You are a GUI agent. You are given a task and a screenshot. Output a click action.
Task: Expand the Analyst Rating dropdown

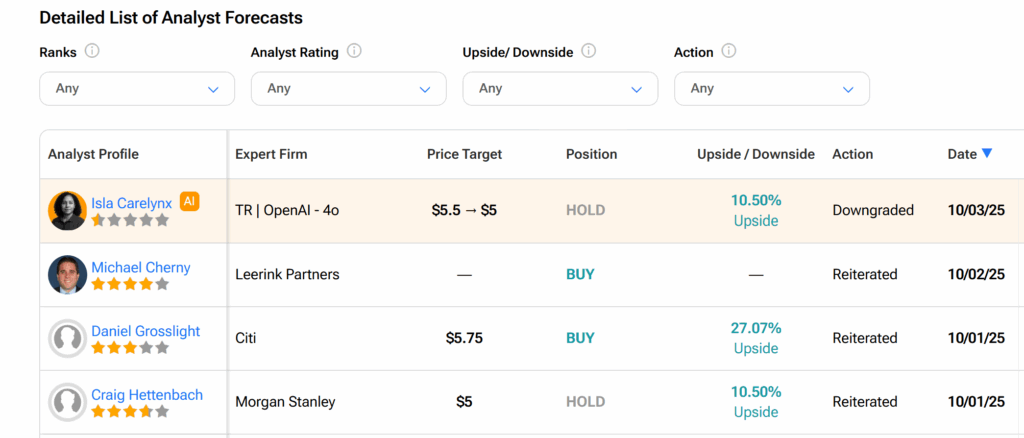click(x=349, y=89)
